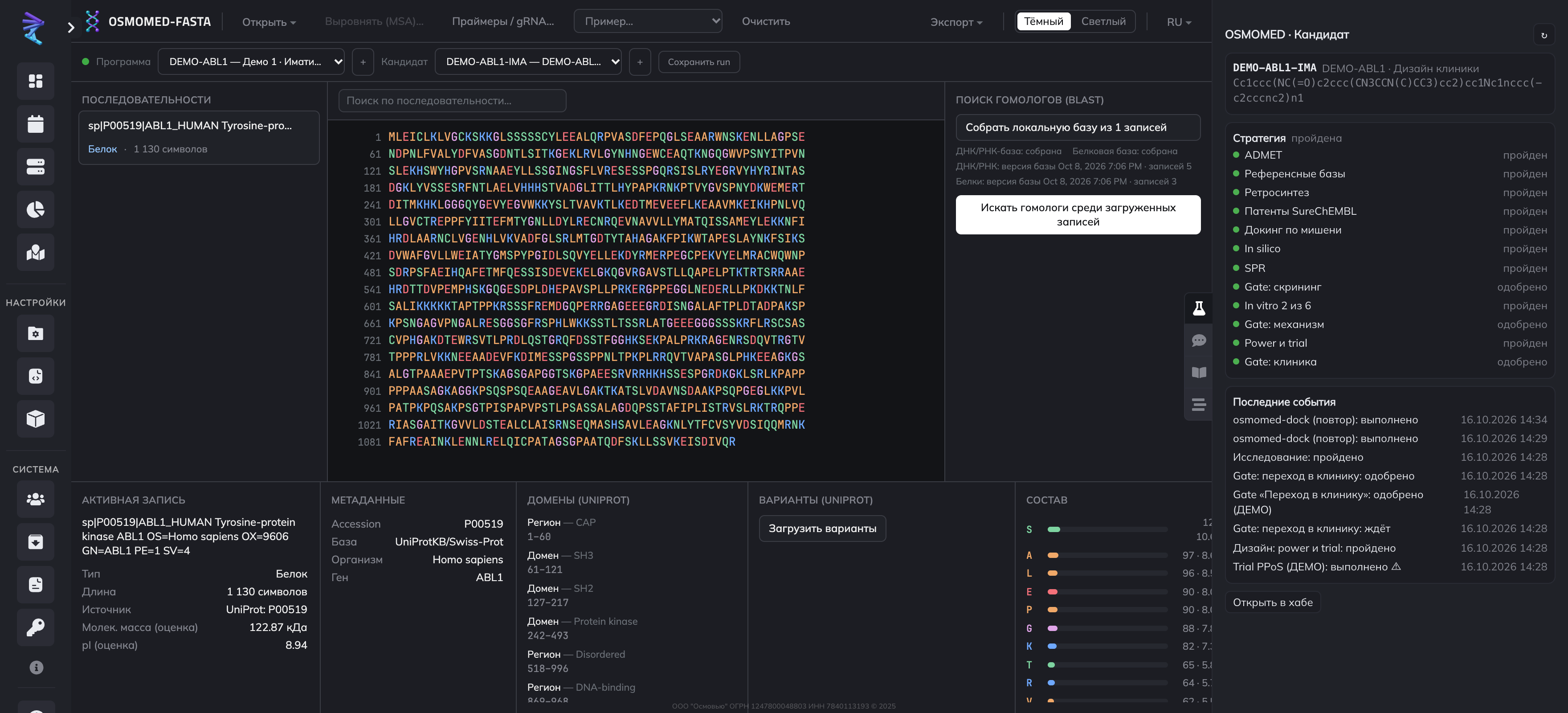Open the calendar icon in left sidebar
Viewport: 1568px width, 713px height.
[35, 124]
